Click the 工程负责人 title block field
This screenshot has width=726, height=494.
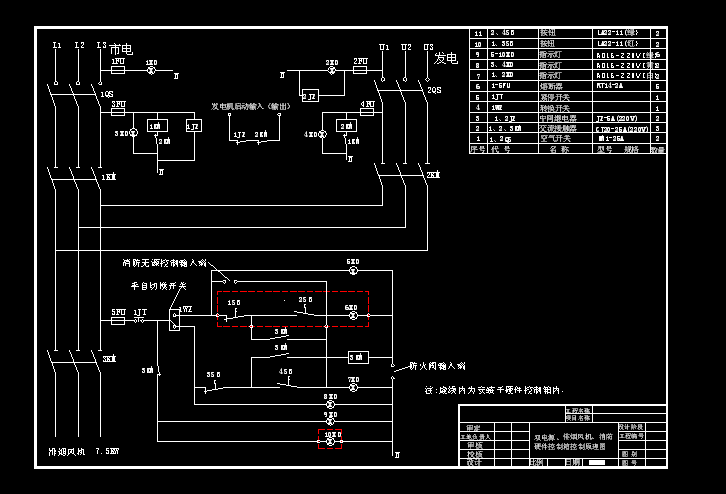click(475, 437)
